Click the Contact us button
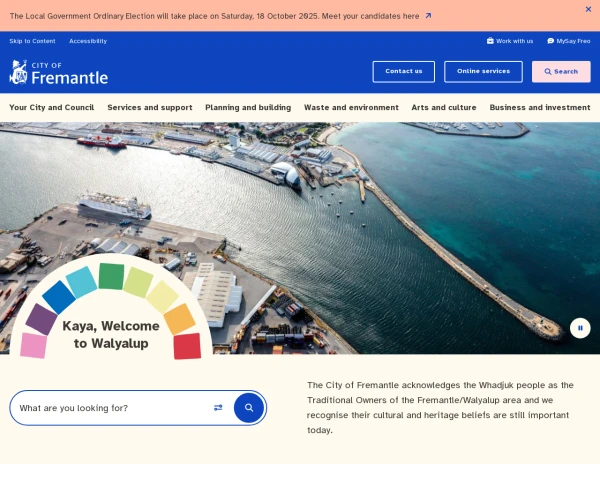This screenshot has height=480, width=600. 403,71
